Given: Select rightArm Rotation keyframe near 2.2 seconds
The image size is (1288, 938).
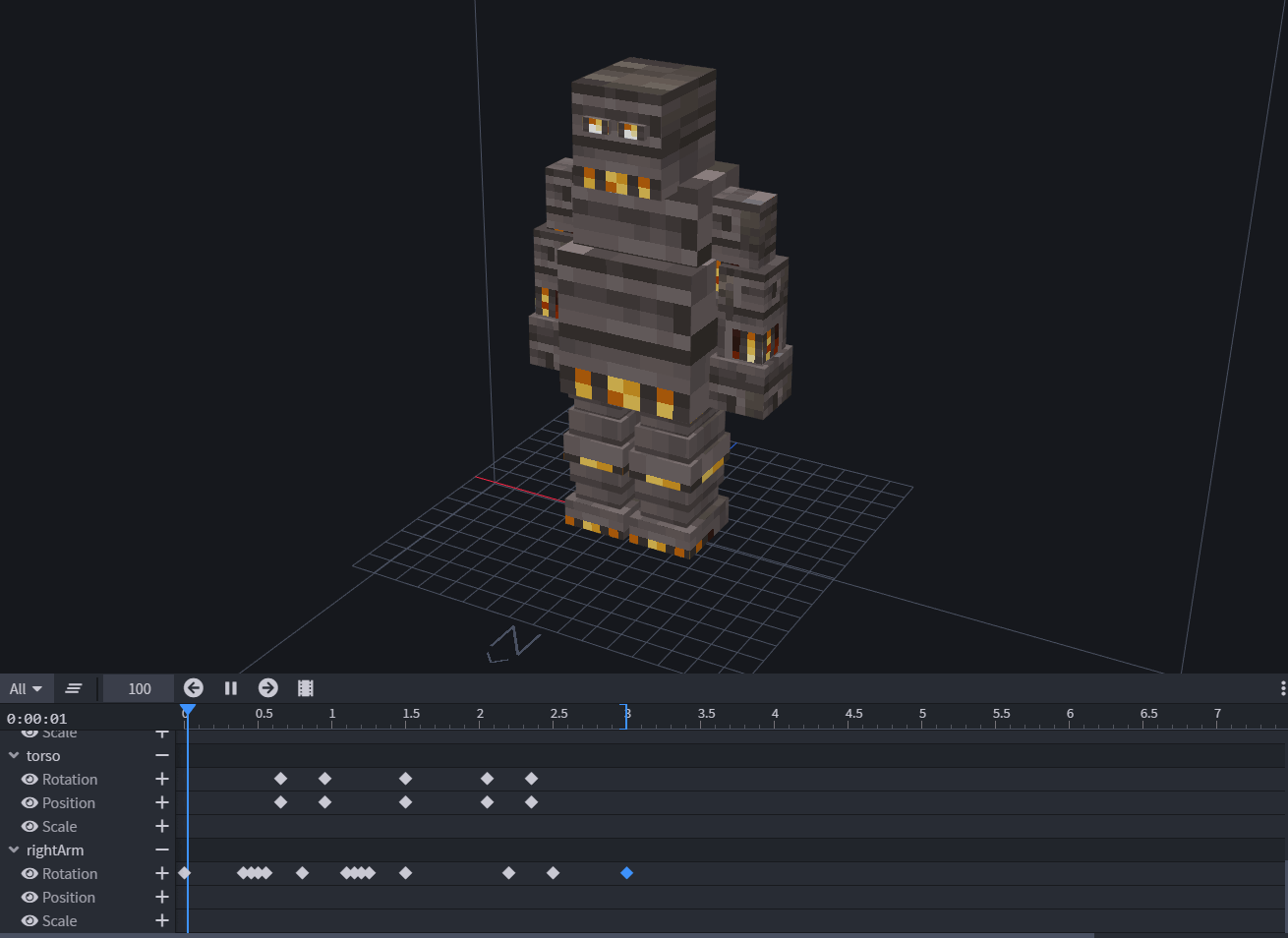Looking at the screenshot, I should [509, 873].
